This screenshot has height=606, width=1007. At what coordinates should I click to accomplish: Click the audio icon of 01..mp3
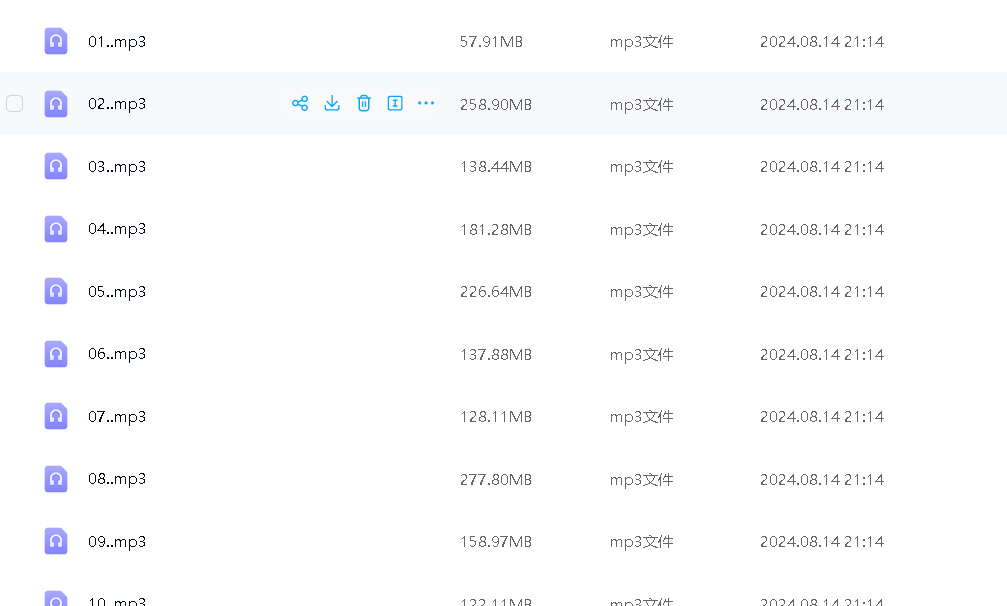[x=56, y=41]
